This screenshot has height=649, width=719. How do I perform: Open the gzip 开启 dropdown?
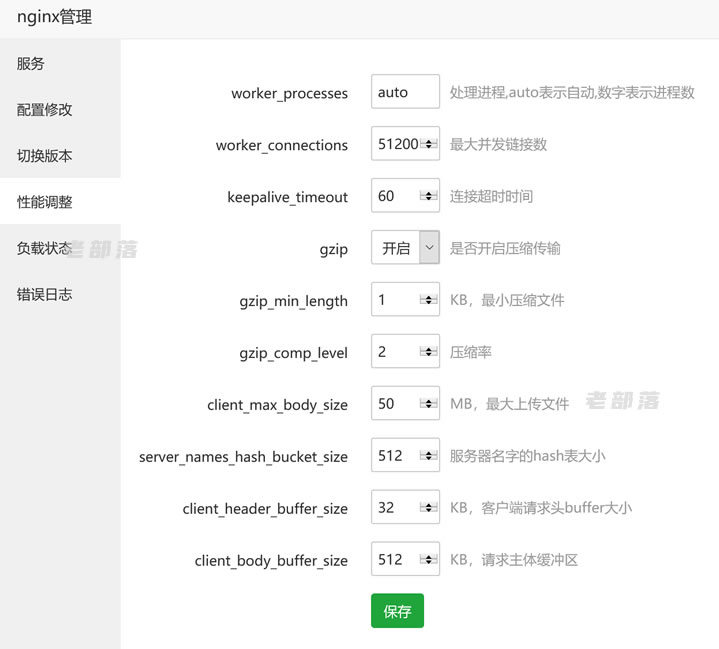point(405,247)
